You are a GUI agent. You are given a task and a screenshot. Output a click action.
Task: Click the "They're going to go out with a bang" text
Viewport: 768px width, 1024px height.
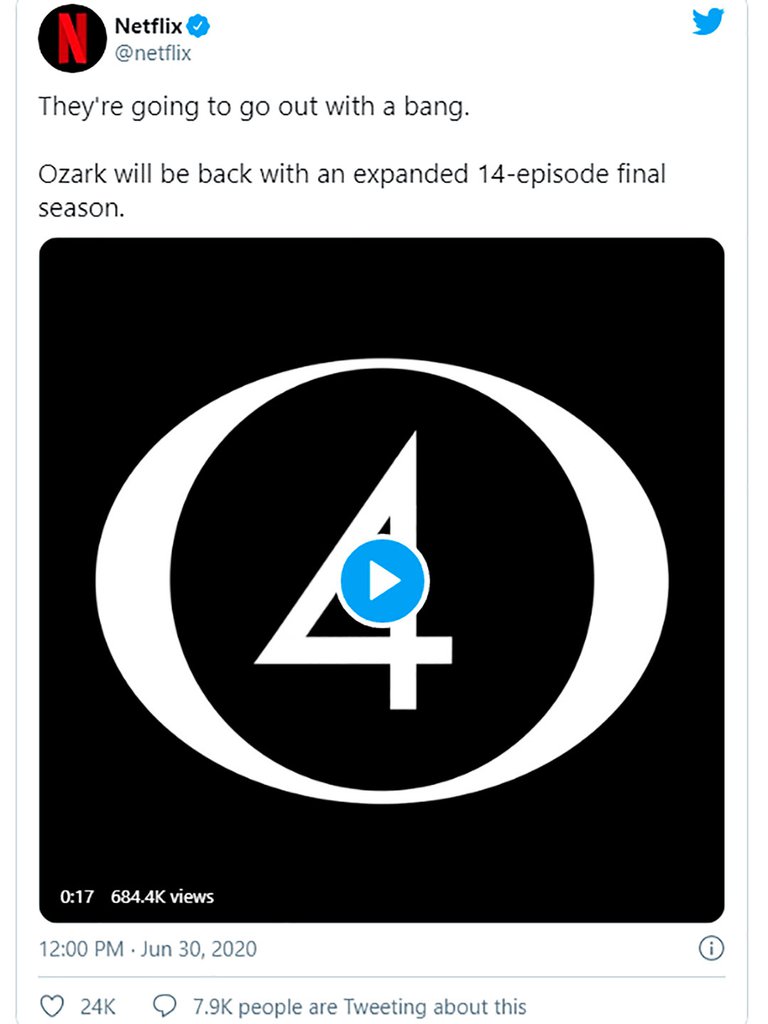253,107
